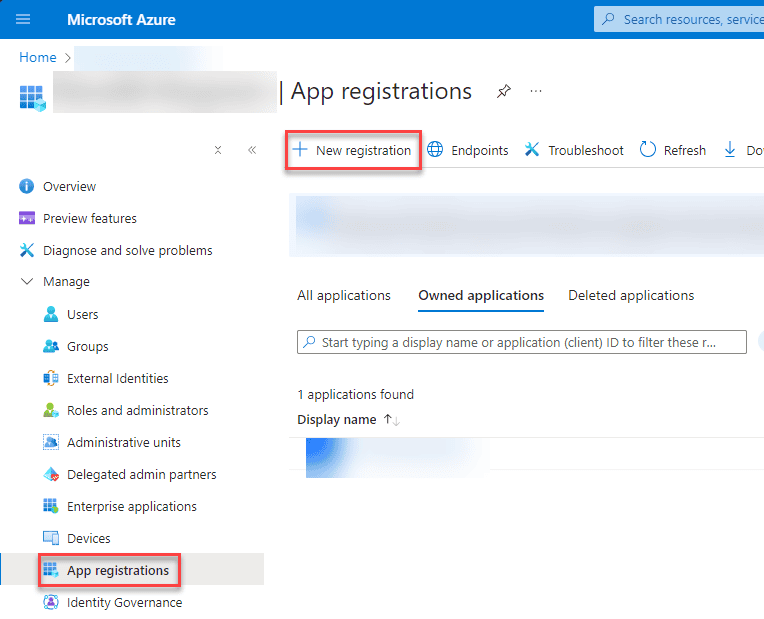Open Users in the sidebar
The height and width of the screenshot is (619, 764).
tap(82, 314)
